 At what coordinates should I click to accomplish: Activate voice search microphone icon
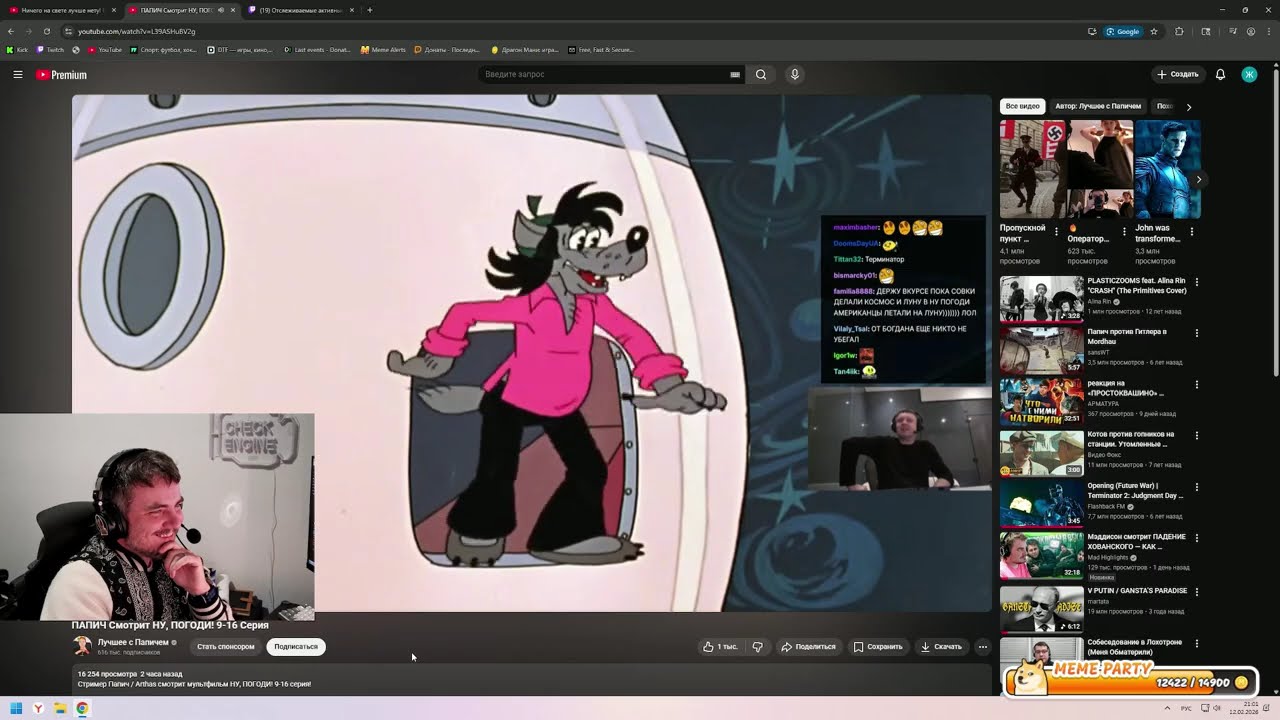795,74
